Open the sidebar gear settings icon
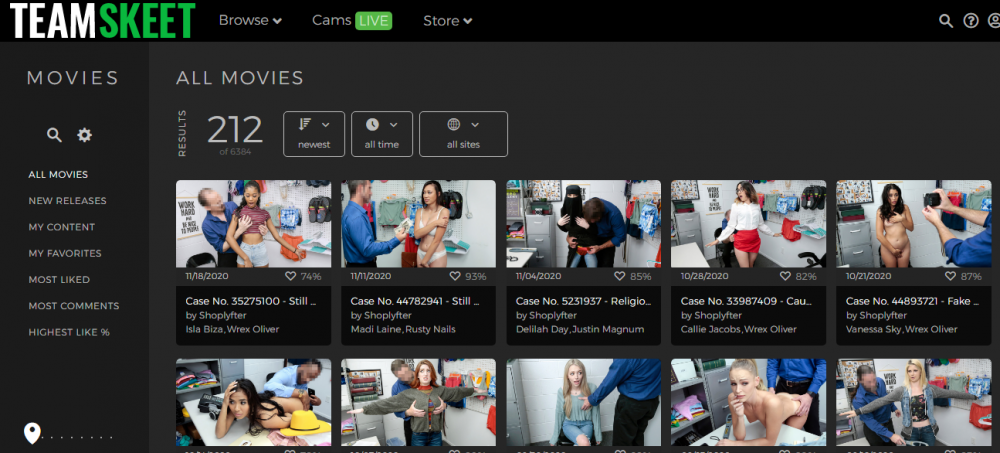The width and height of the screenshot is (1000, 453). (x=85, y=135)
